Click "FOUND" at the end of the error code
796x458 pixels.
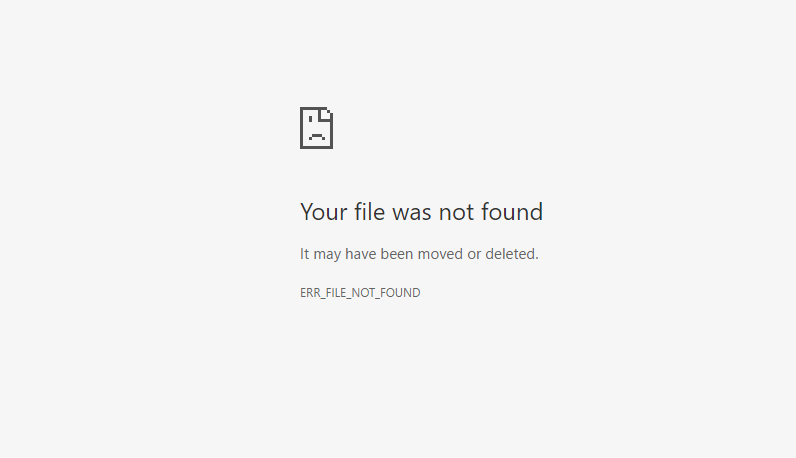[x=403, y=292]
